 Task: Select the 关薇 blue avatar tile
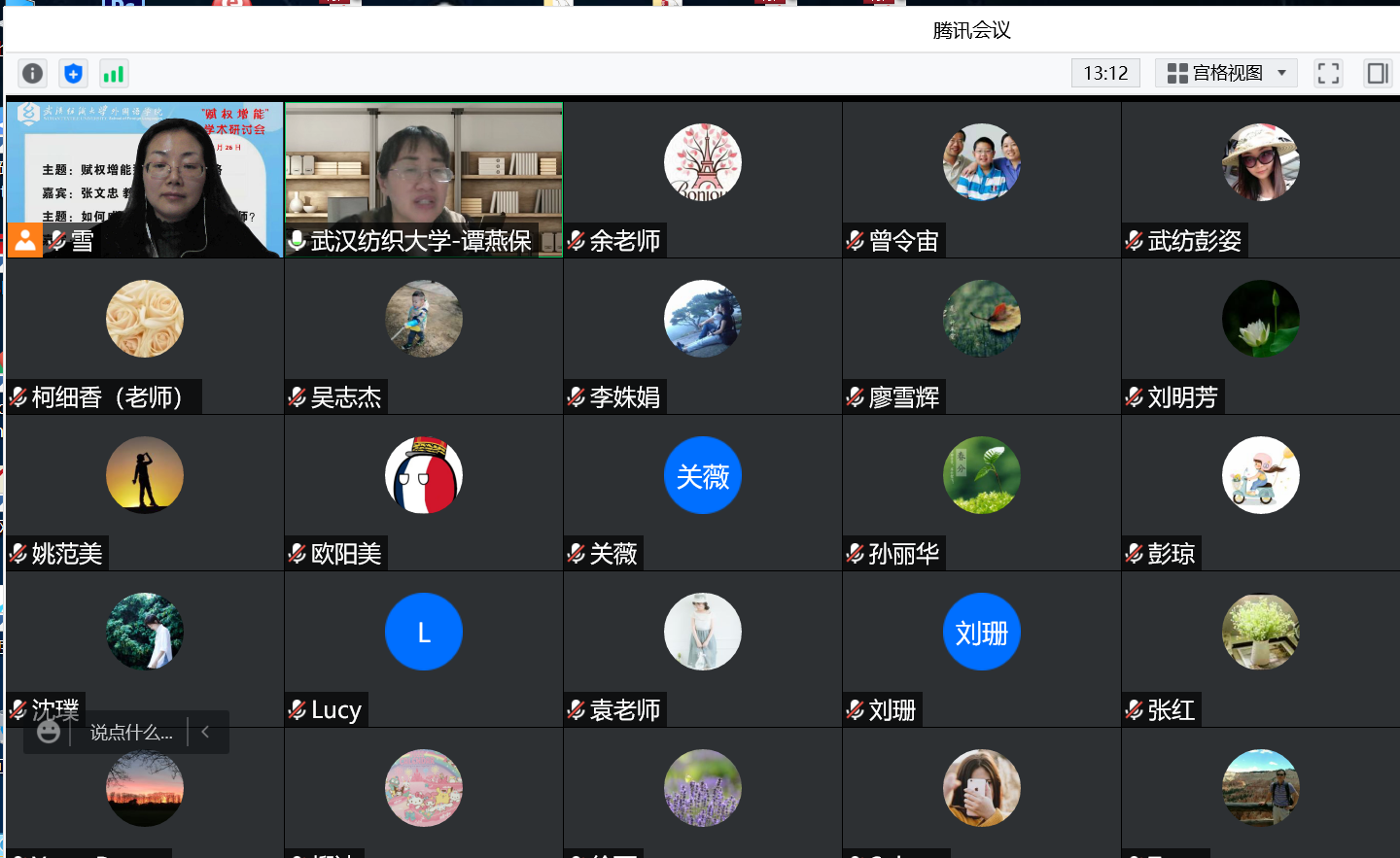pyautogui.click(x=702, y=476)
